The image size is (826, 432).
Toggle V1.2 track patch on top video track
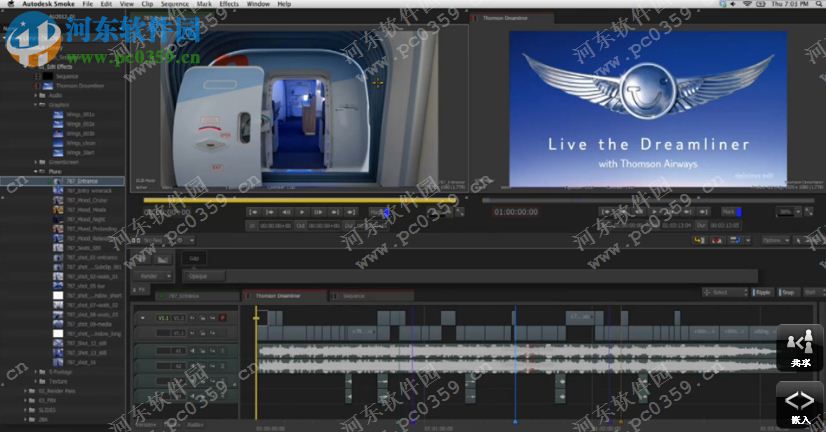[179, 318]
